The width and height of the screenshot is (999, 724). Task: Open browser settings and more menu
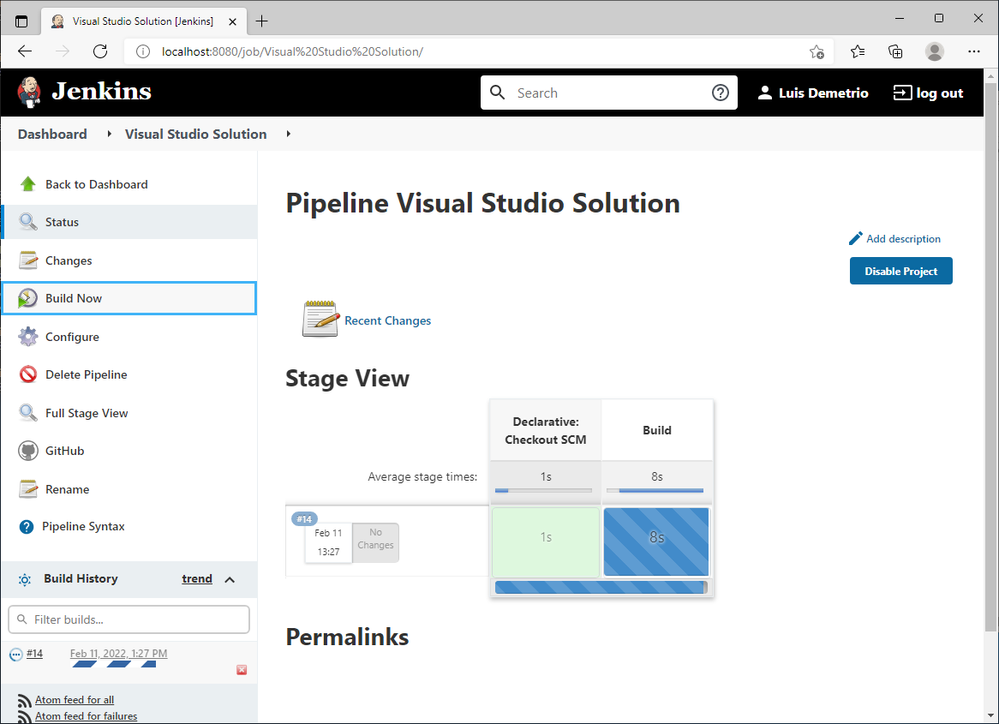(974, 52)
